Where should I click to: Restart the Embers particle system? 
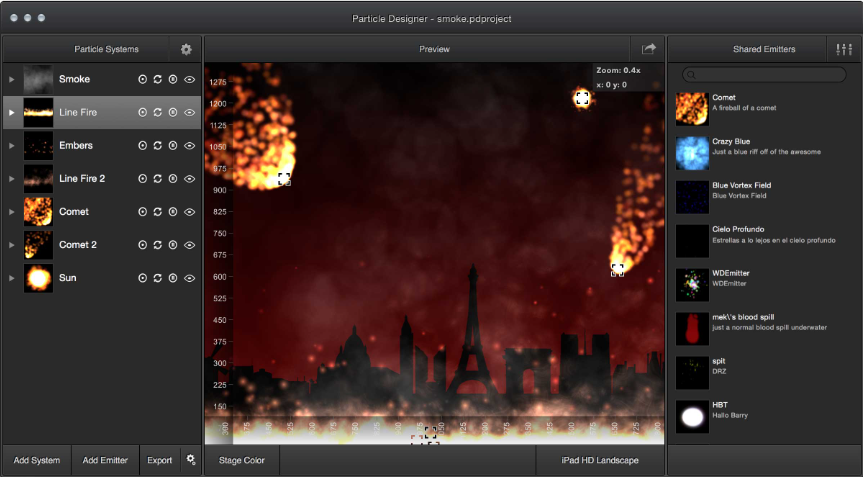point(157,146)
